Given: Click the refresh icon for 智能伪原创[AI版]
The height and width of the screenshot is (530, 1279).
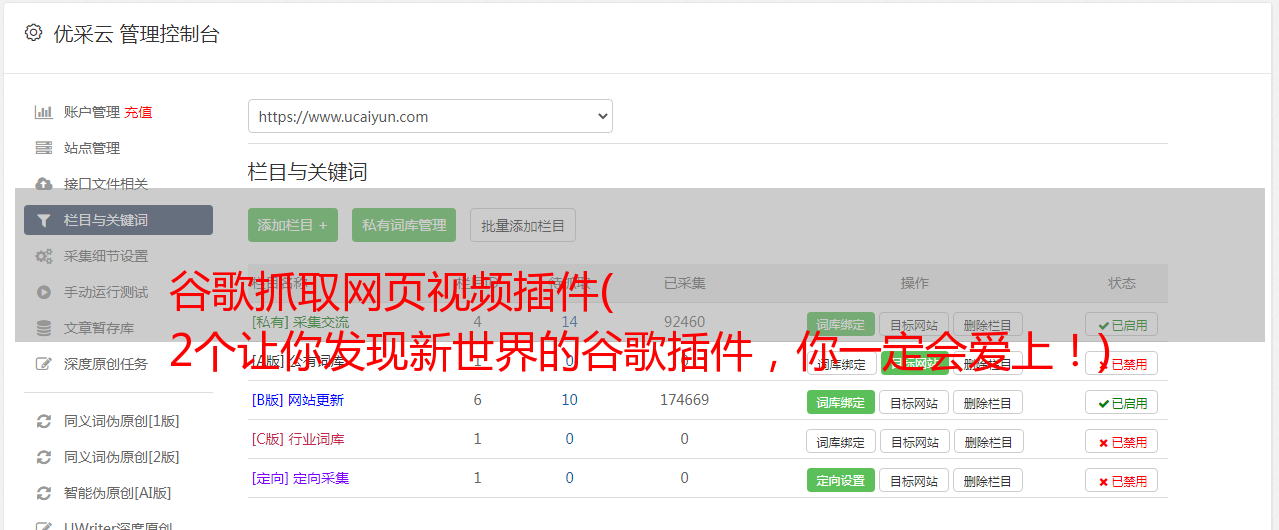Looking at the screenshot, I should [43, 493].
